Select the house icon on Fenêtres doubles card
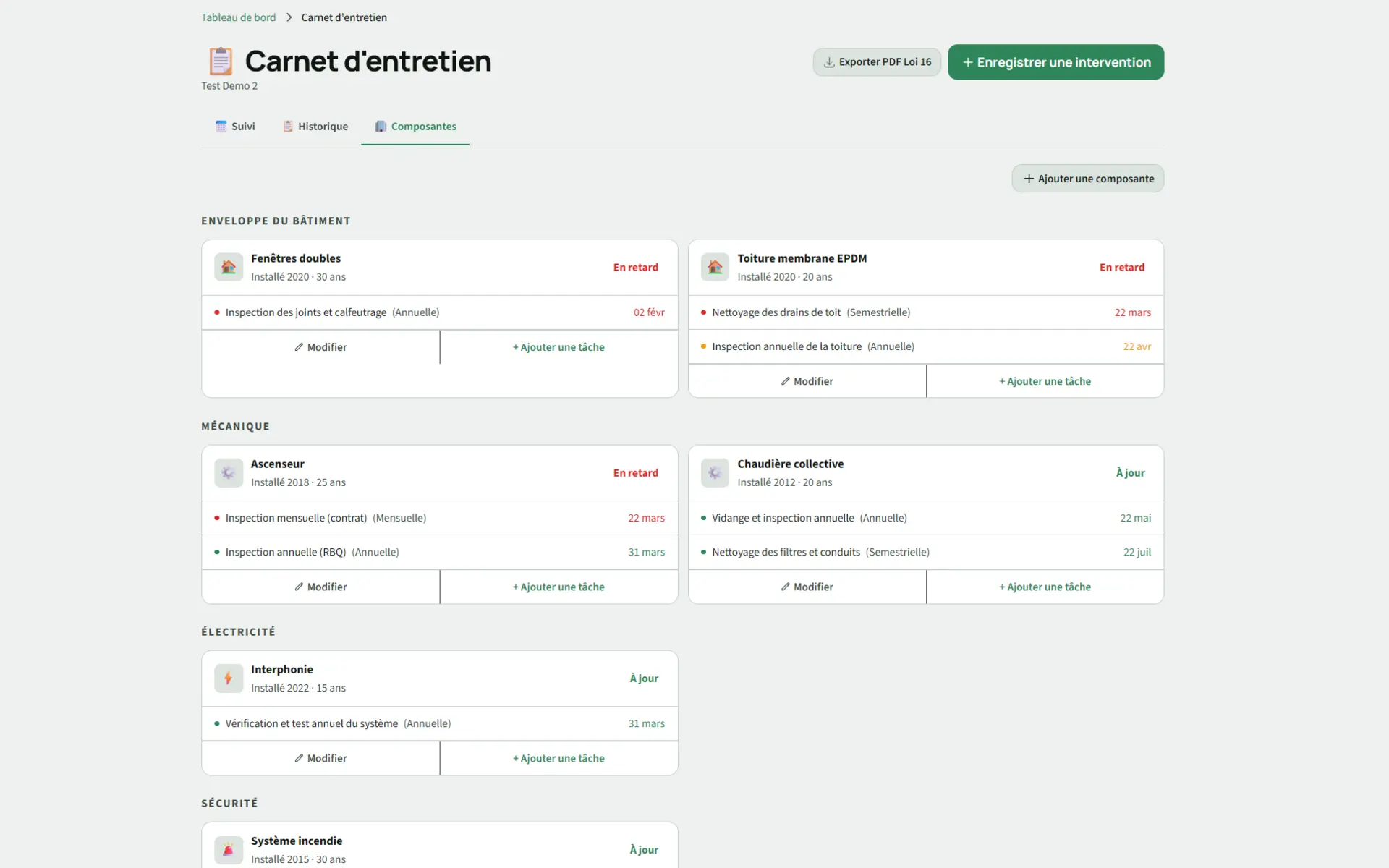This screenshot has height=868, width=1389. click(x=228, y=267)
